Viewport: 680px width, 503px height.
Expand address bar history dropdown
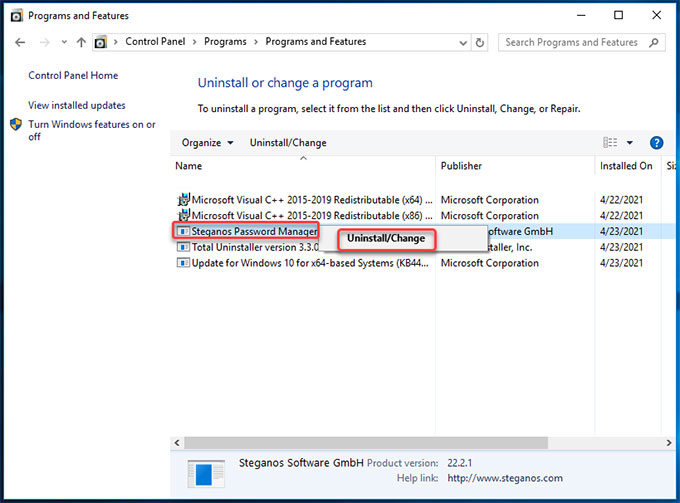[x=463, y=42]
